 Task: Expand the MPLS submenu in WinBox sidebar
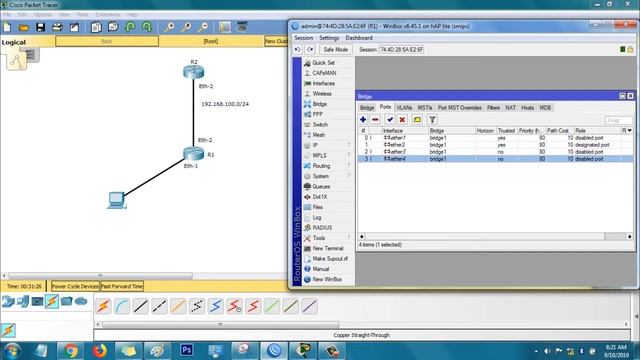point(349,156)
